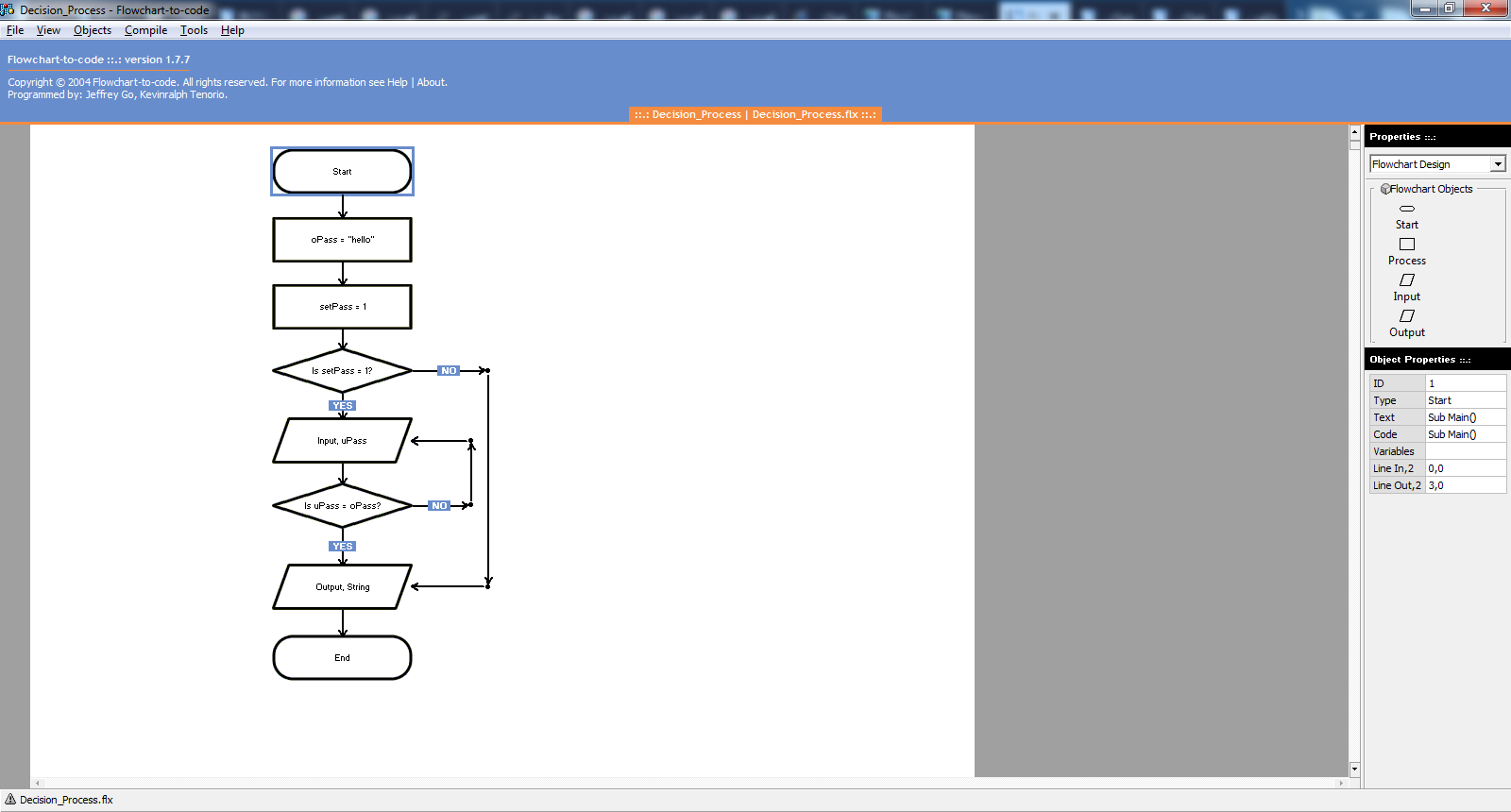Click the Object Properties panel header
Screen dimensions: 1511x812
click(x=1437, y=360)
